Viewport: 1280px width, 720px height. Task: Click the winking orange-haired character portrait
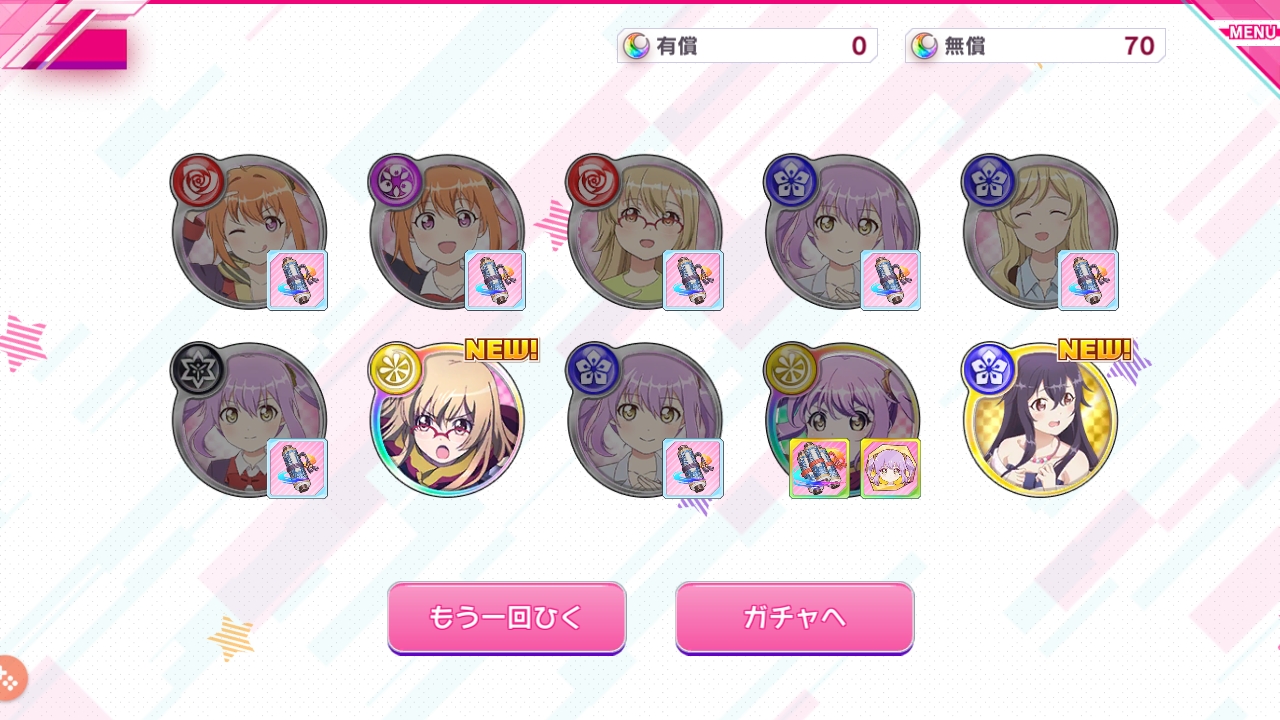249,232
